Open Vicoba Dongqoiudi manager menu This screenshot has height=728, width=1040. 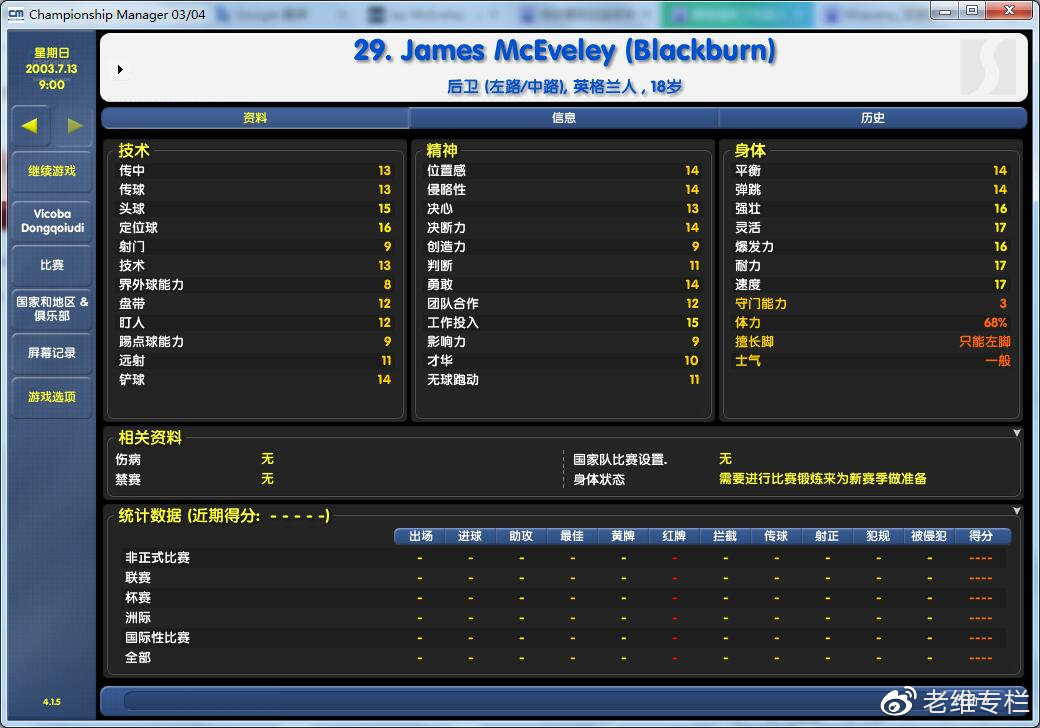(52, 221)
